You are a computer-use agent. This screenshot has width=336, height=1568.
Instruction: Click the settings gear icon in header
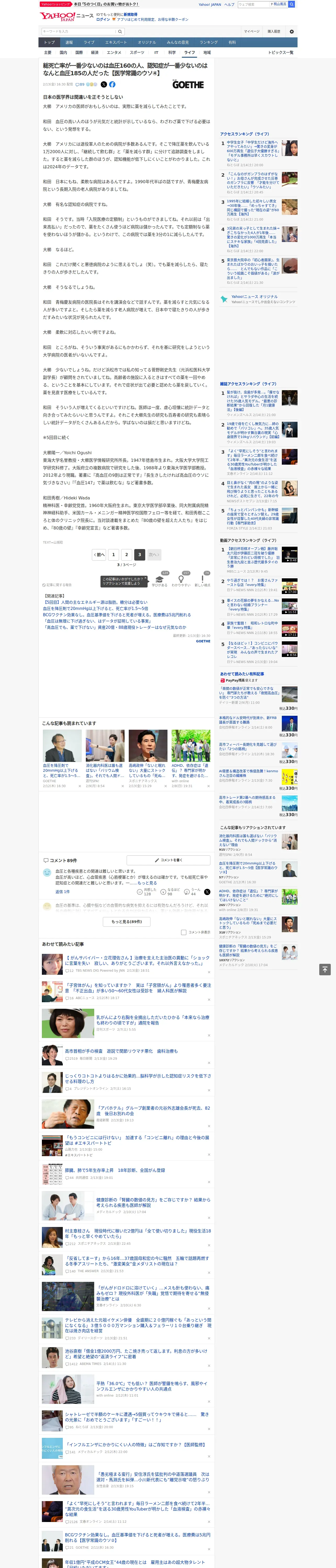point(292,32)
